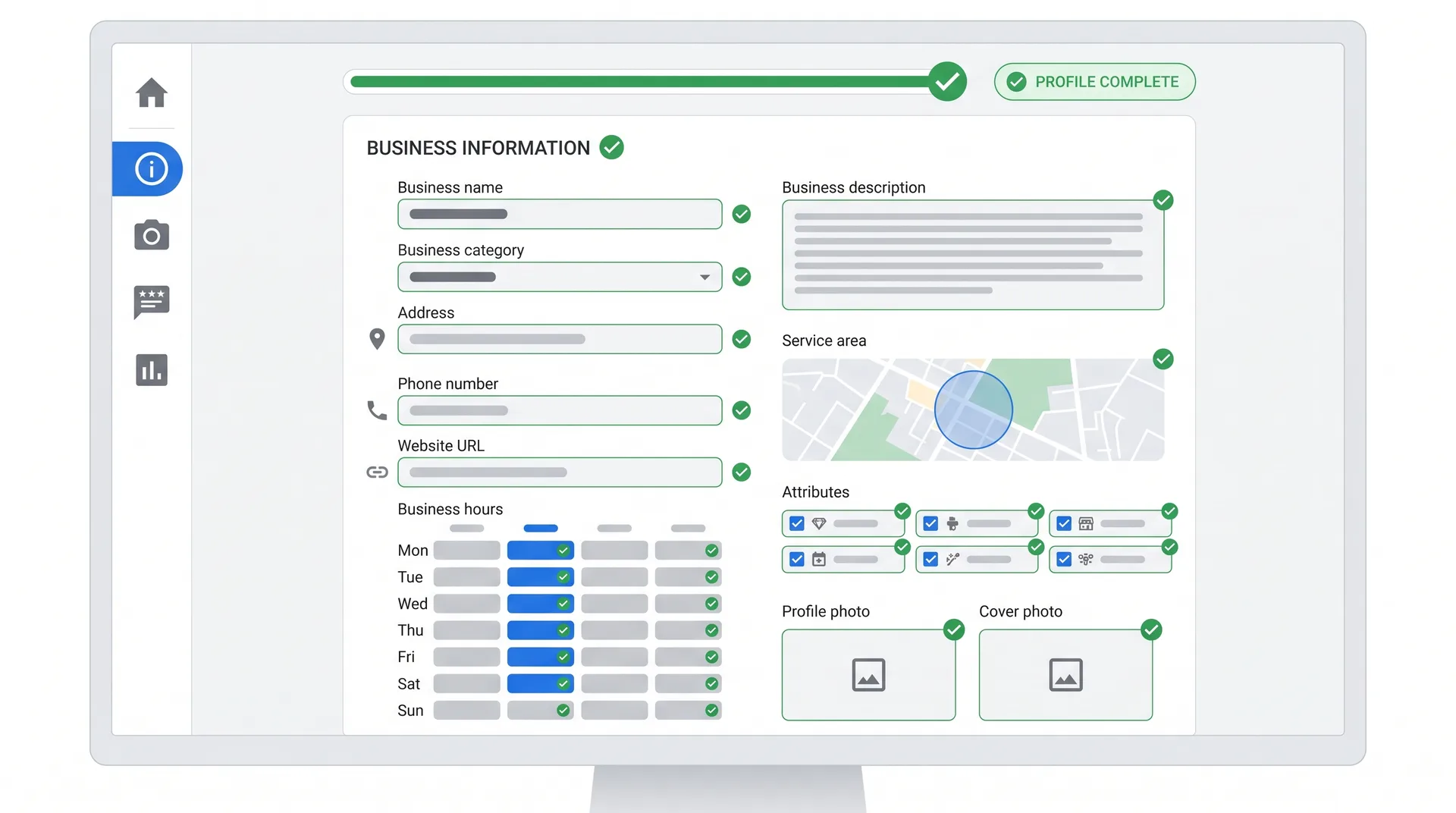
Task: Toggle the flower attribute checkbox
Action: click(x=1064, y=559)
